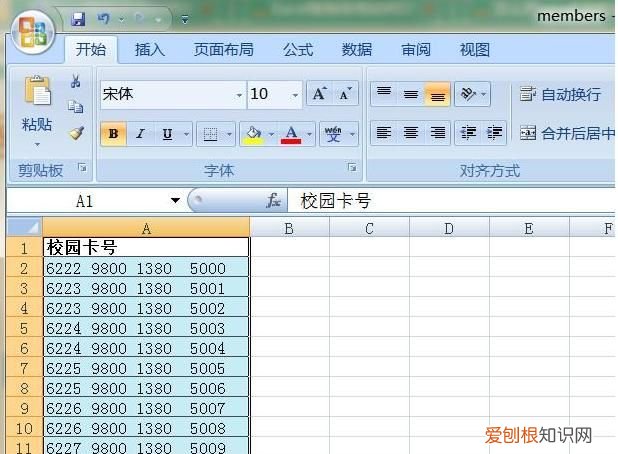
Task: Align text to the right
Action: 437,133
